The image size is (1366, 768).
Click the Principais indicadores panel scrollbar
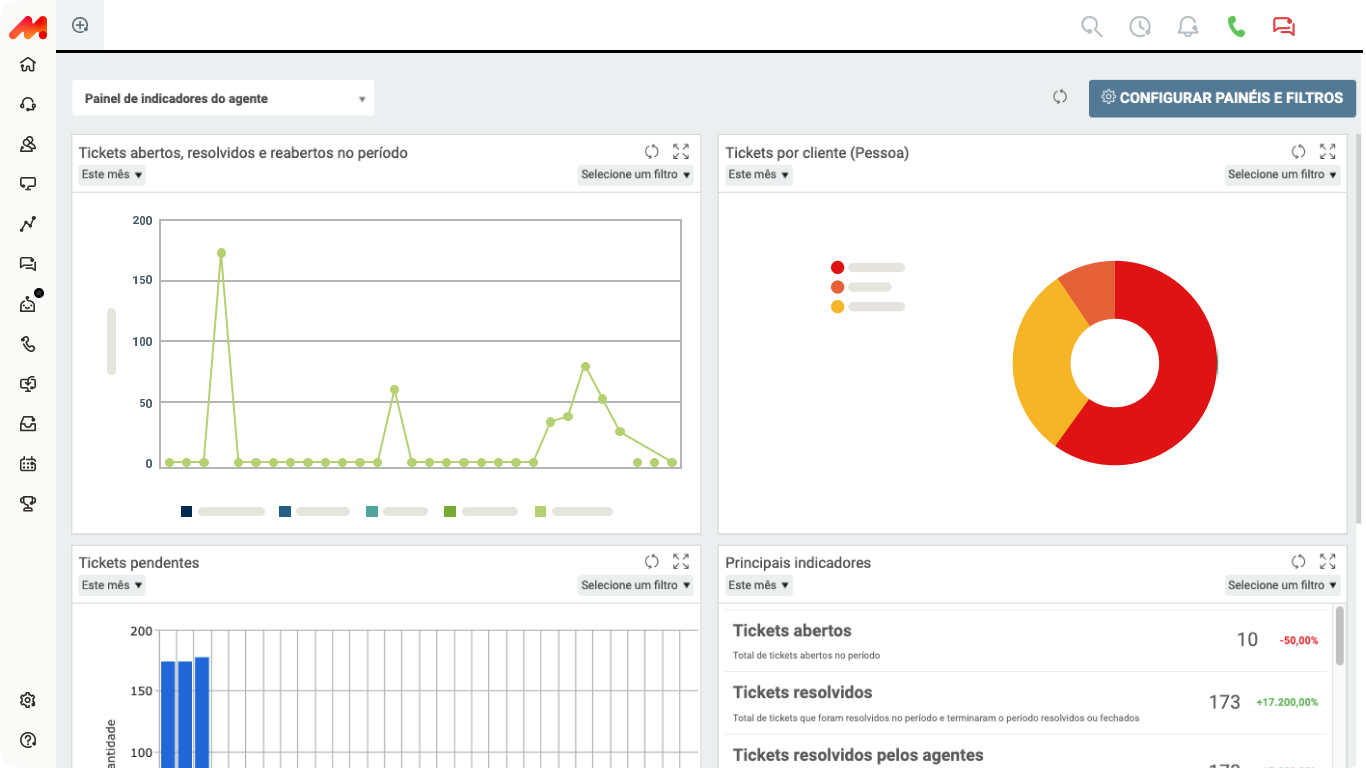coord(1340,636)
